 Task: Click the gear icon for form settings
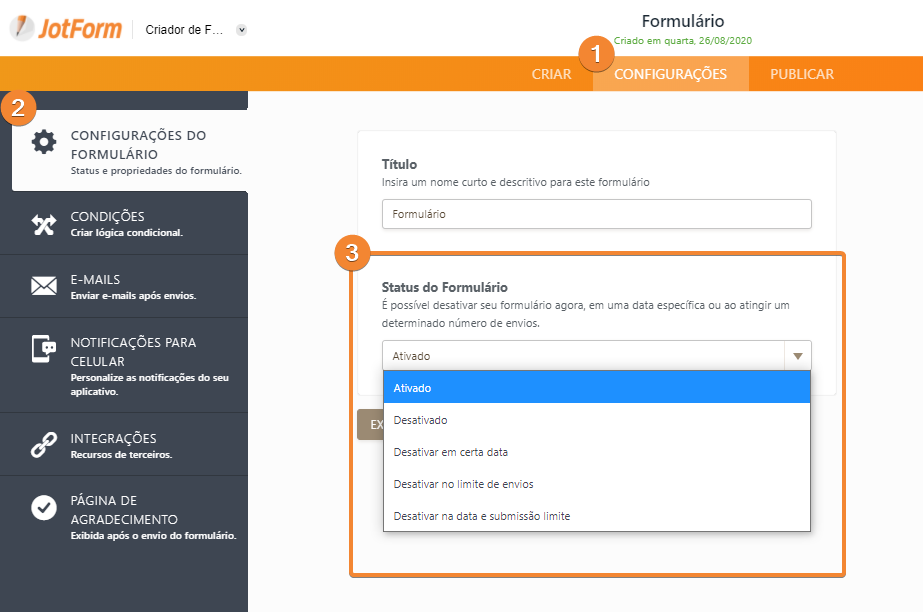44,142
